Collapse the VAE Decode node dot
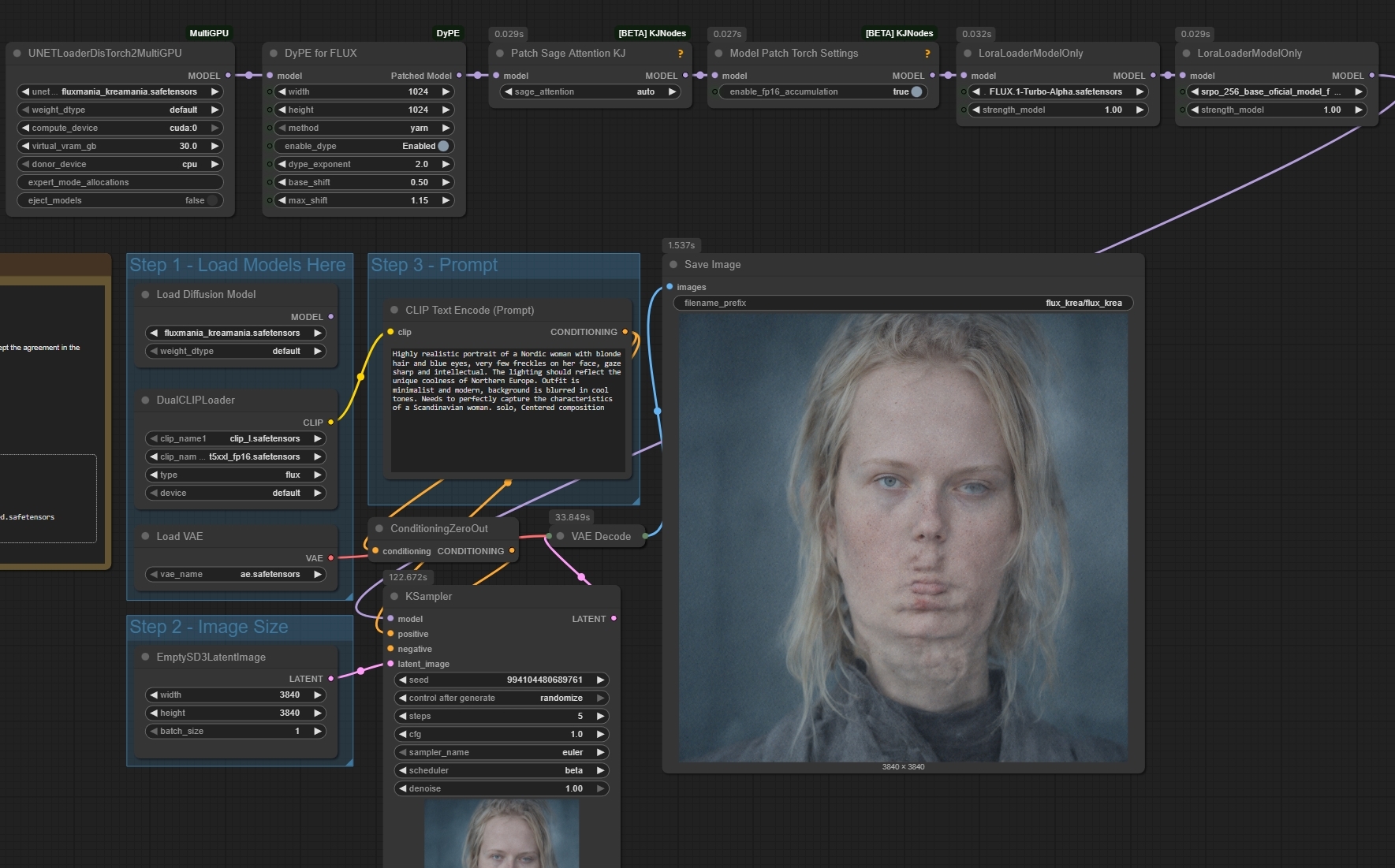1395x868 pixels. tap(560, 536)
